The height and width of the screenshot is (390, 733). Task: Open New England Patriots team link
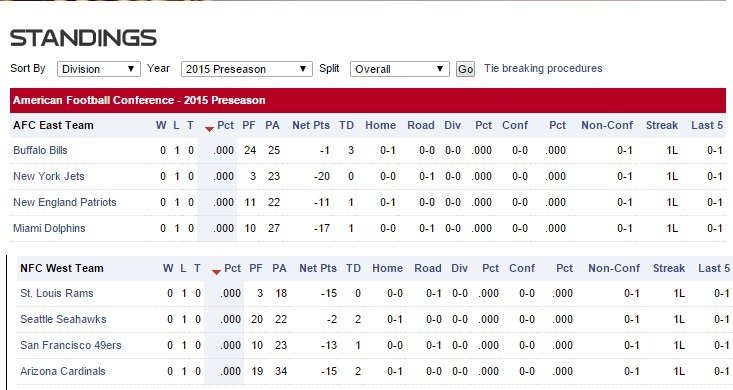coord(65,202)
